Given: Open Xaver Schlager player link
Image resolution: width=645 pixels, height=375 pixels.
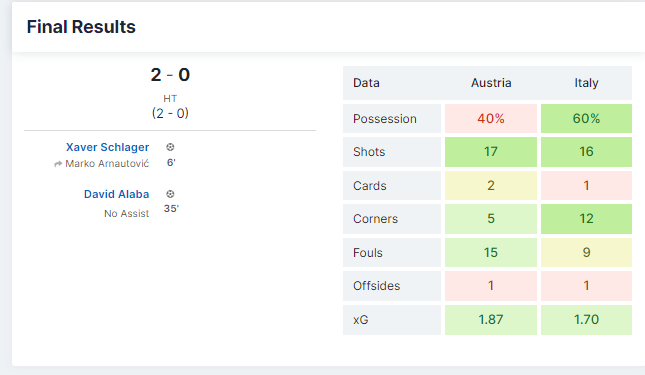Looking at the screenshot, I should click(107, 147).
